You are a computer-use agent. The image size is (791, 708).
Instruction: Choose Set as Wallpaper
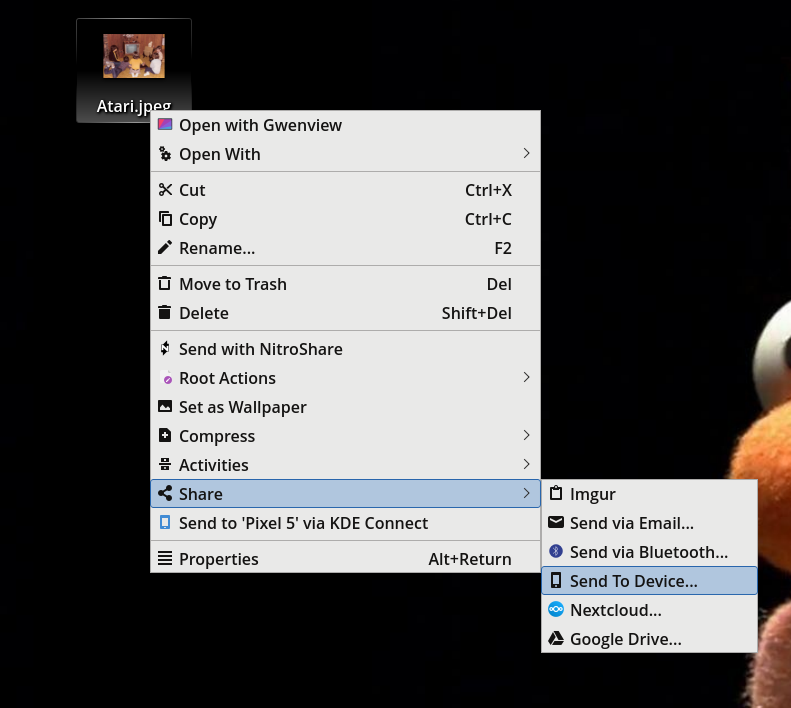click(x=345, y=407)
